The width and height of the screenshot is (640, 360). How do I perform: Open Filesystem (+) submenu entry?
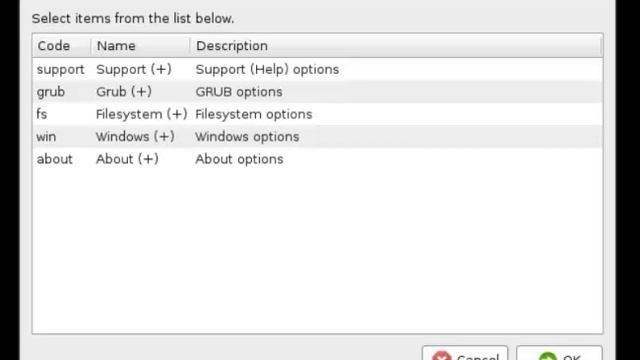142,114
